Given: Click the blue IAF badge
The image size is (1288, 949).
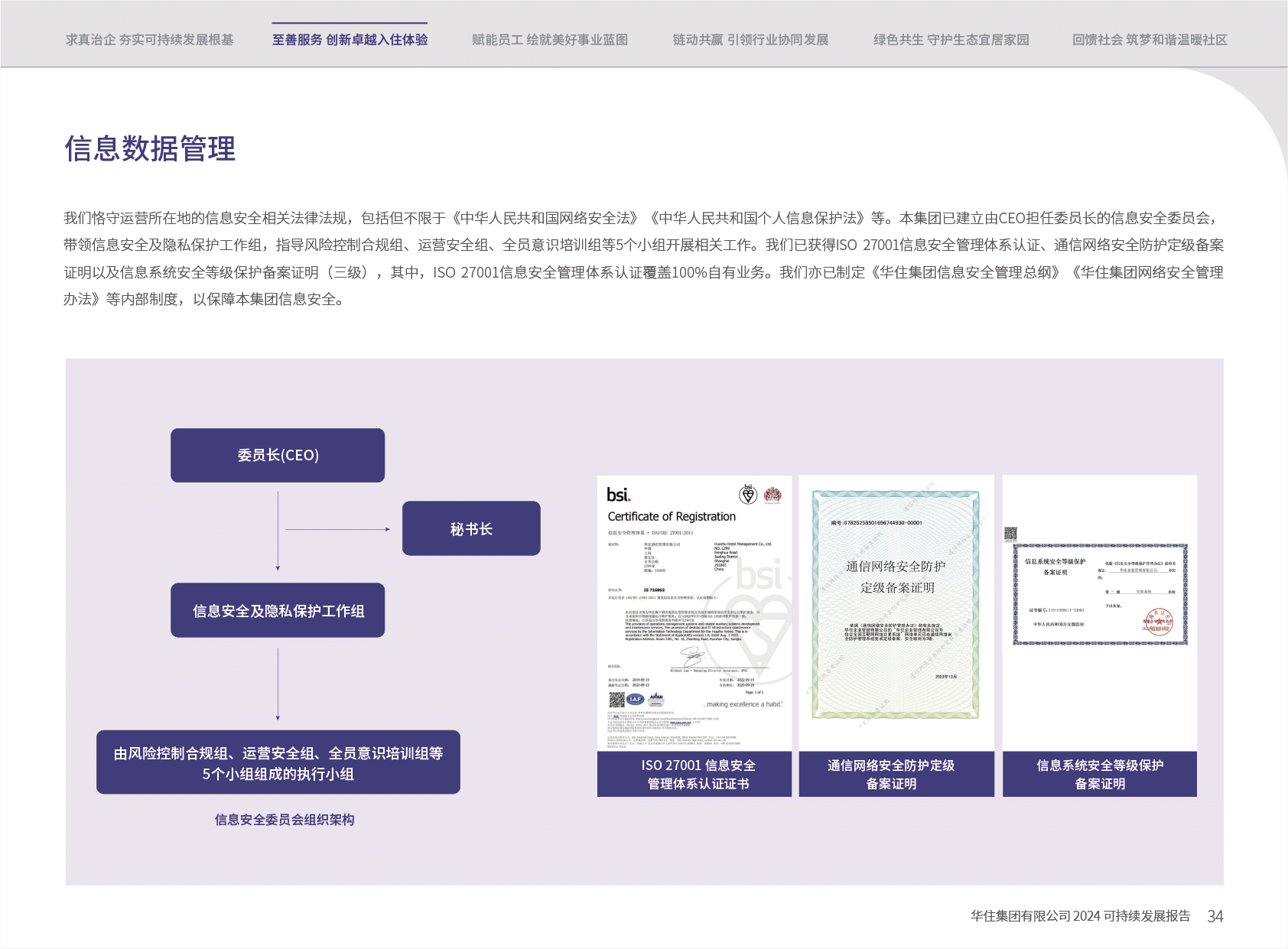Looking at the screenshot, I should pos(636,699).
